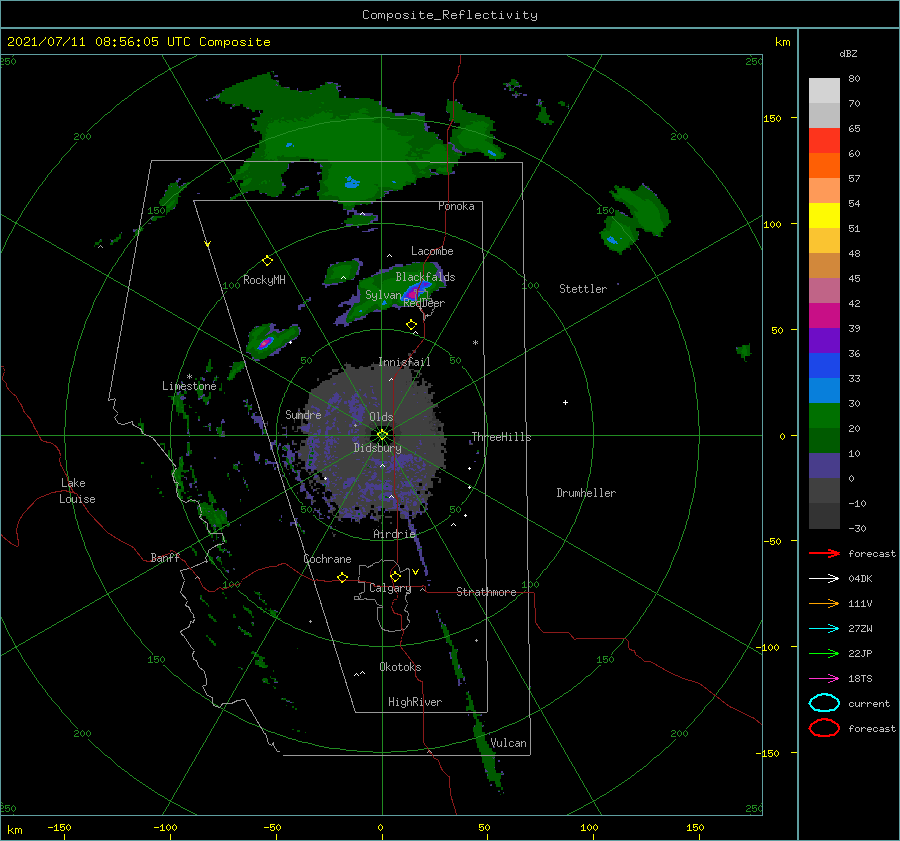Click the magenta 18TS arrow icon
Viewport: 900px width, 841px height.
coord(824,679)
